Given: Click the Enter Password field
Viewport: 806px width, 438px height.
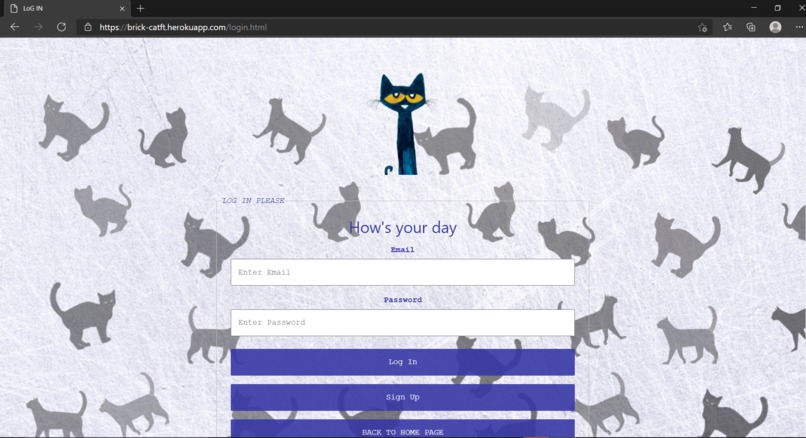Looking at the screenshot, I should 402,322.
